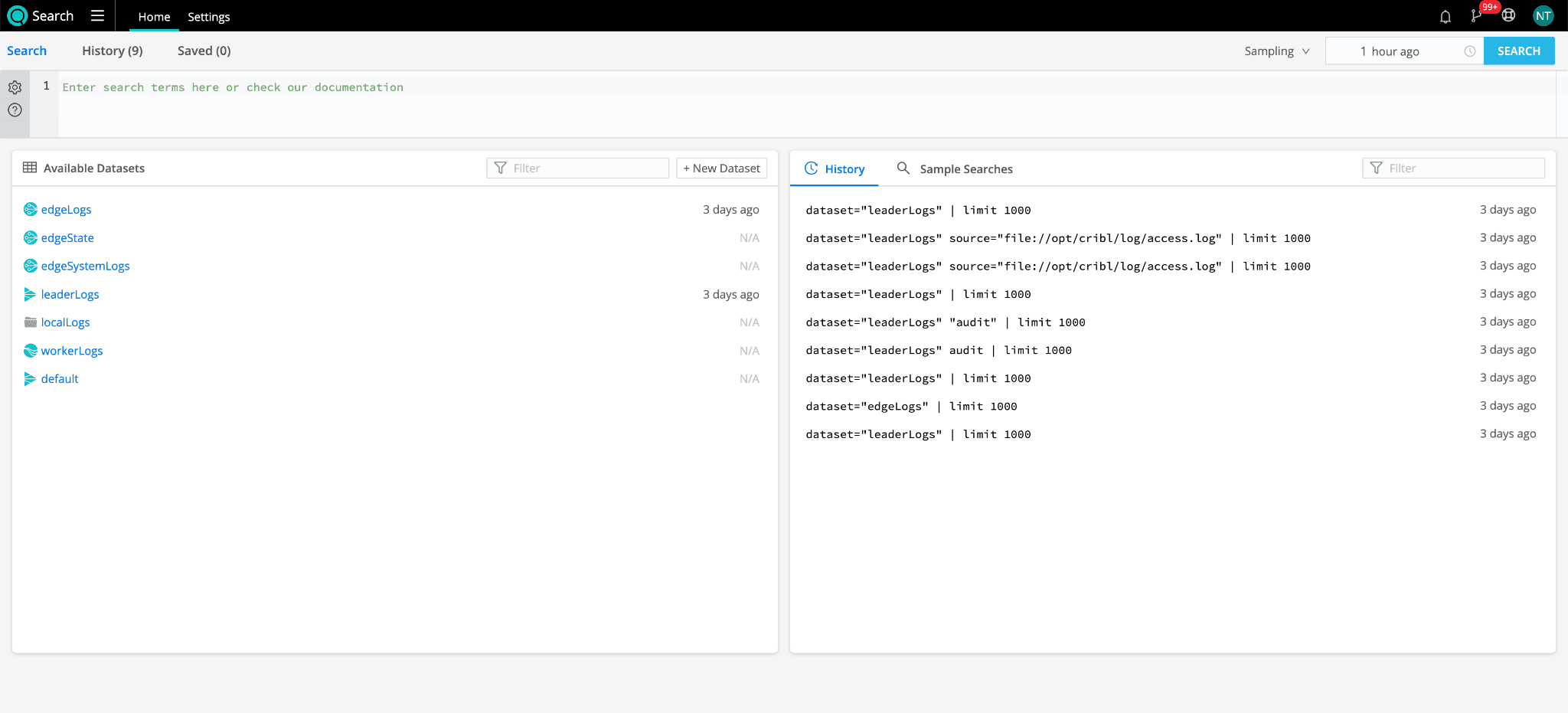Open search settings gear icon
This screenshot has height=713, width=1568.
[15, 87]
